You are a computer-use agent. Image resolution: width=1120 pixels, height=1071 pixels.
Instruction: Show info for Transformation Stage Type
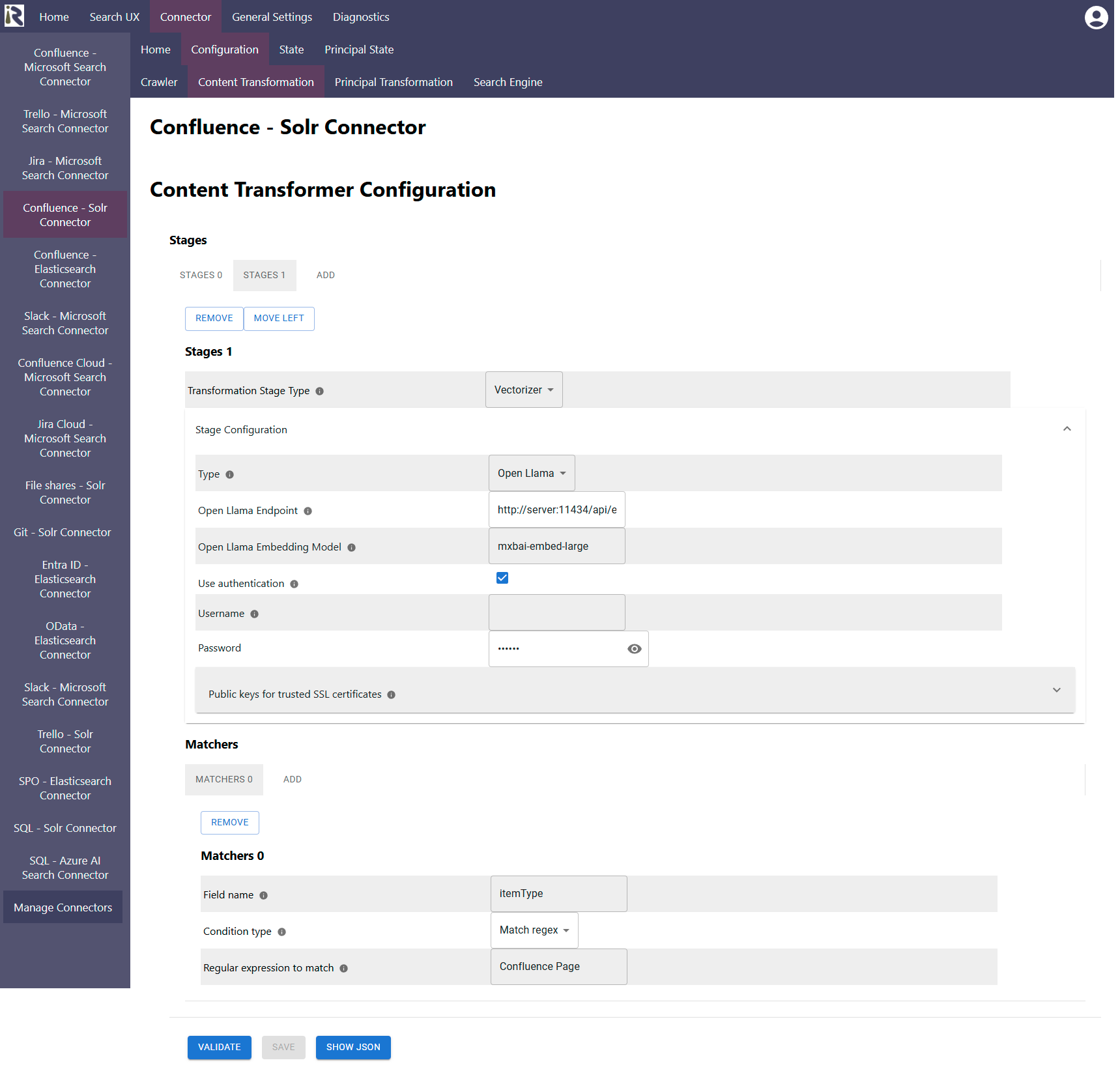[x=320, y=392]
